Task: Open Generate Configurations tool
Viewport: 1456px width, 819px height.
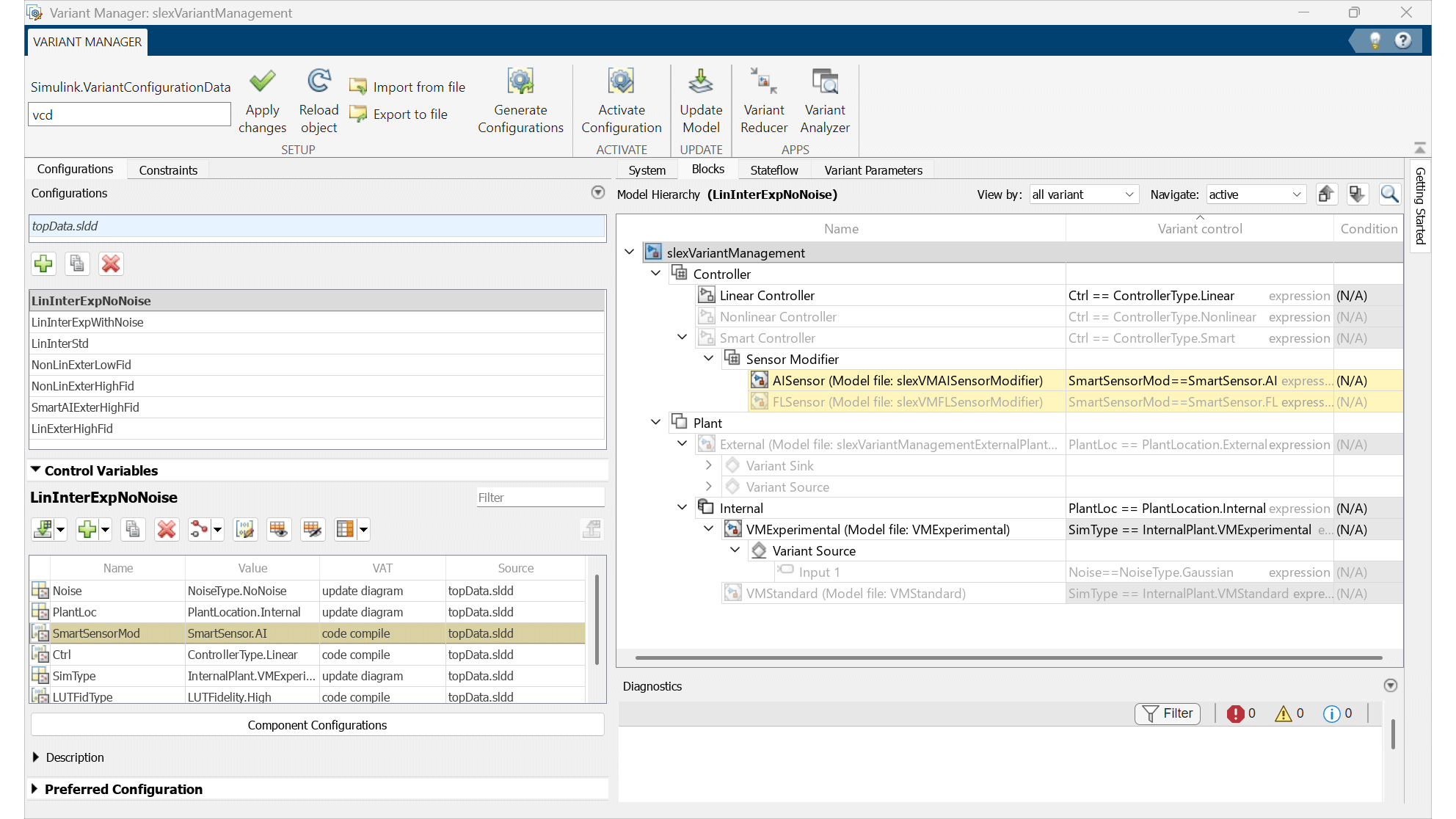Action: point(520,101)
